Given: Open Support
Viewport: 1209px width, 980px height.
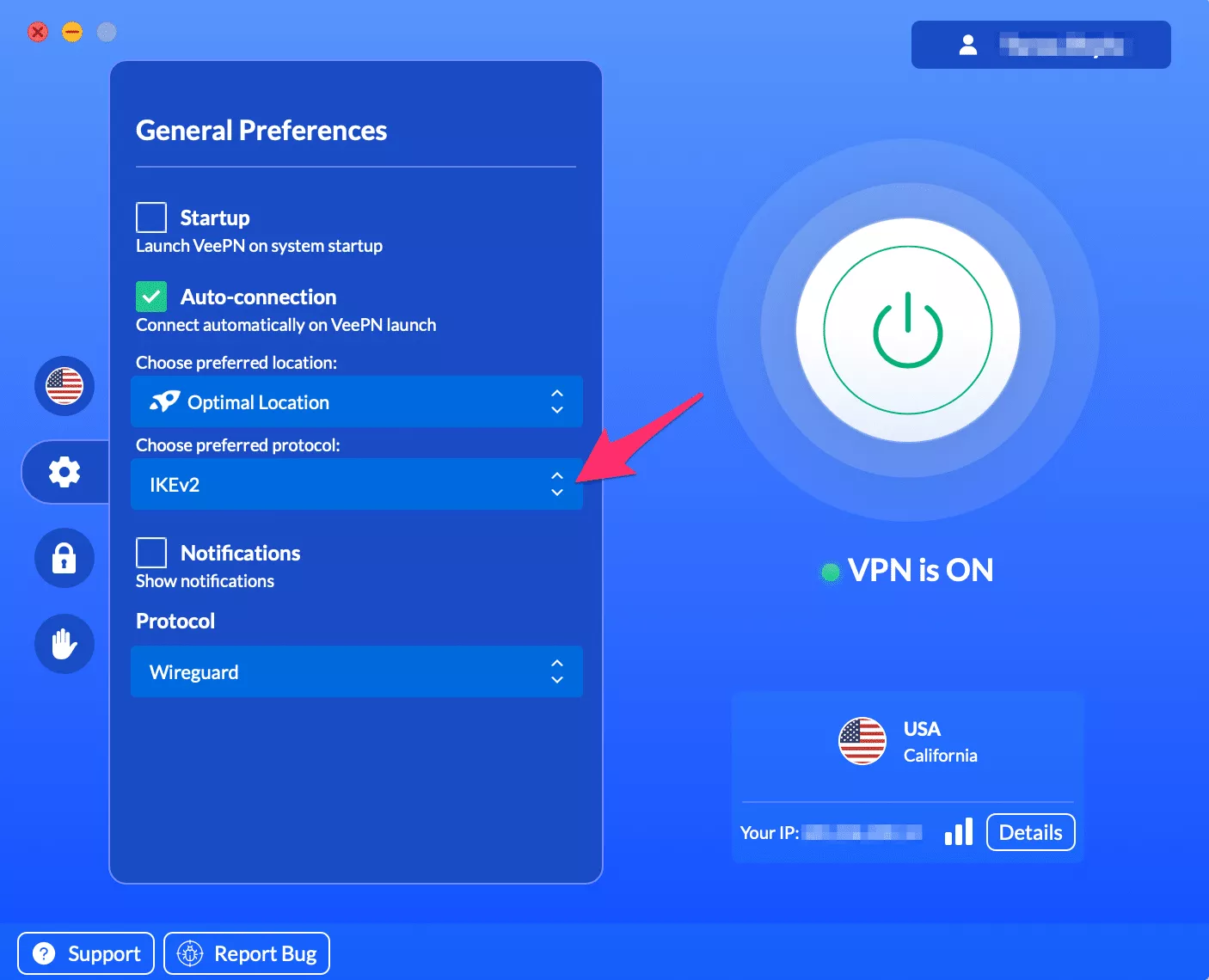Looking at the screenshot, I should pos(86,953).
